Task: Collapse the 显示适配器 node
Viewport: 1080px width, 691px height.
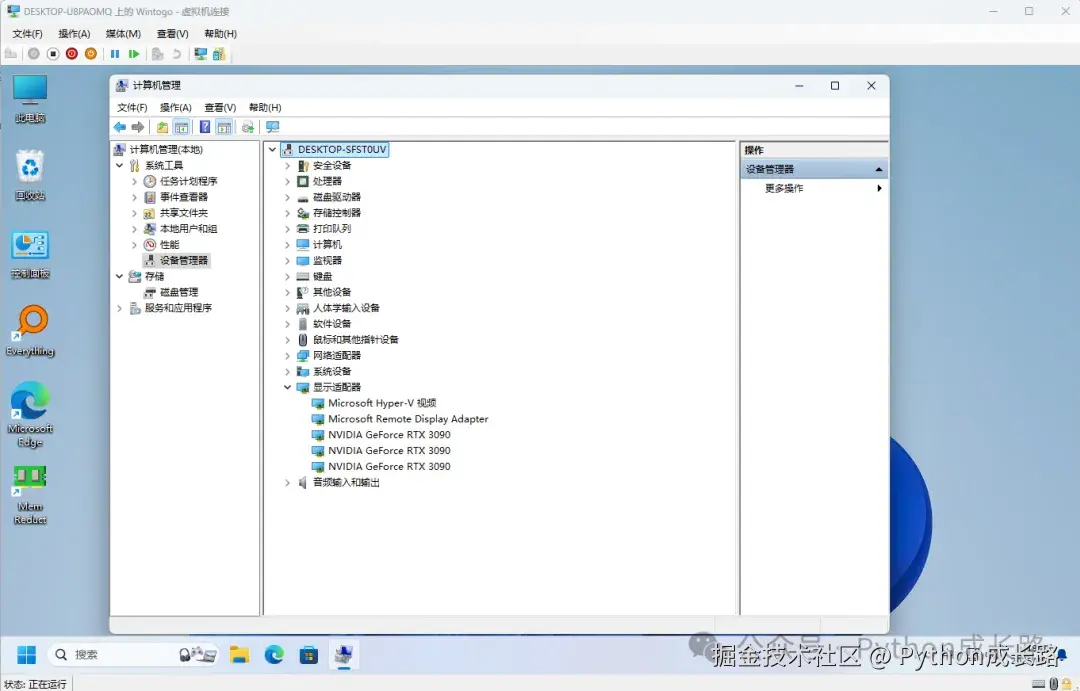Action: (288, 387)
